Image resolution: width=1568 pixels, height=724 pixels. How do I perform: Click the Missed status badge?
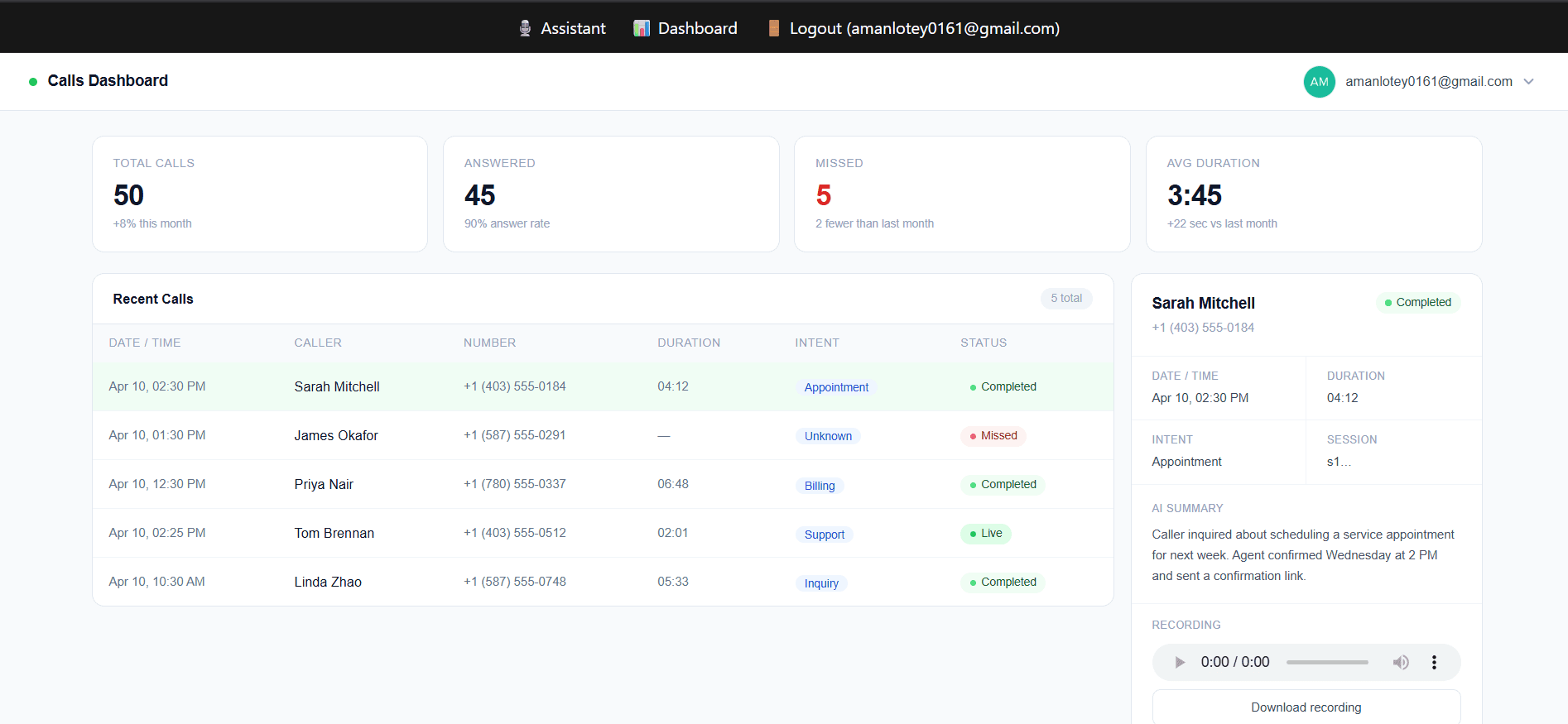coord(993,435)
